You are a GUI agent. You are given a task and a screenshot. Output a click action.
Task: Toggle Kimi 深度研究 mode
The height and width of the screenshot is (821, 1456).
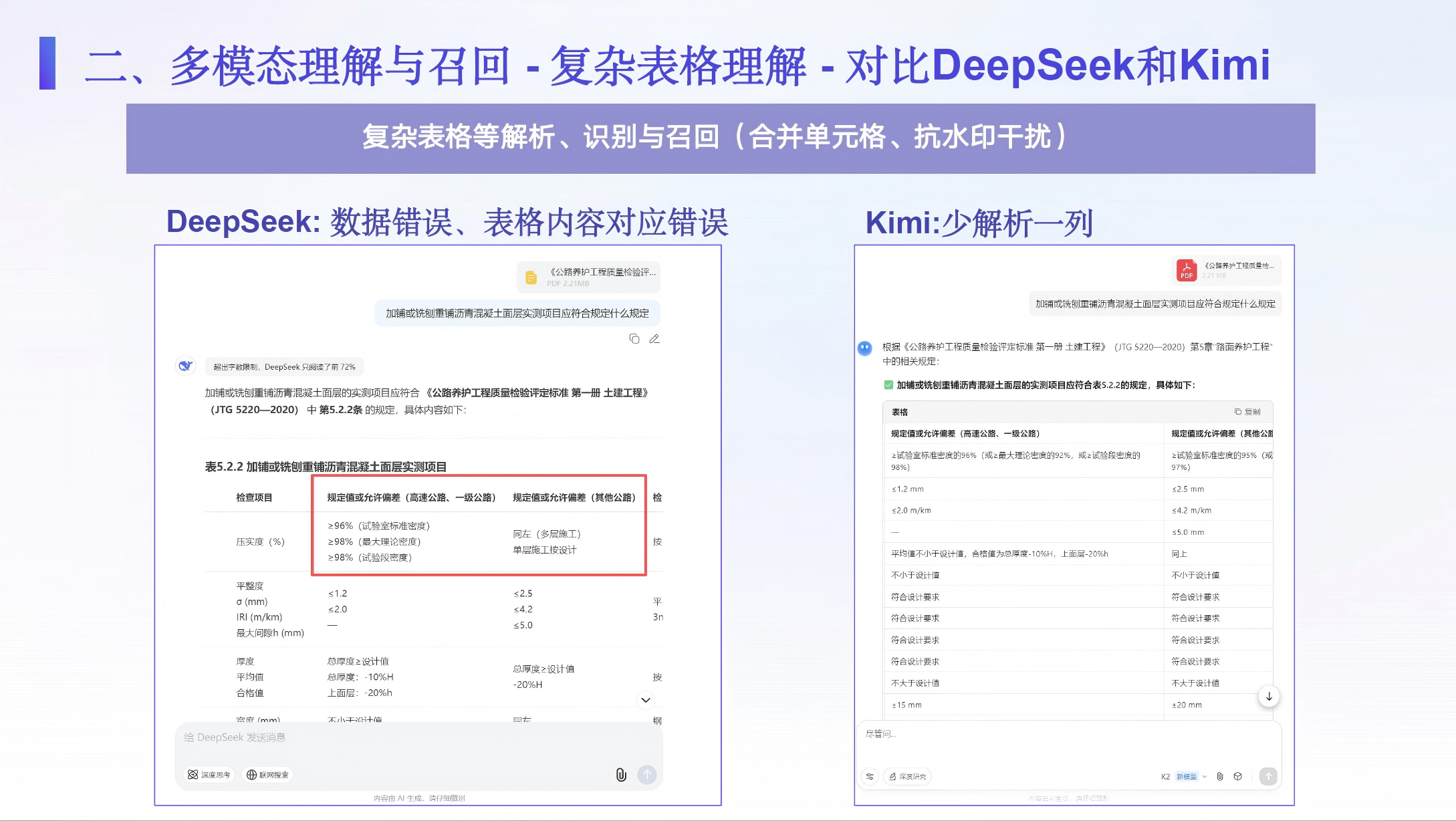tap(908, 776)
